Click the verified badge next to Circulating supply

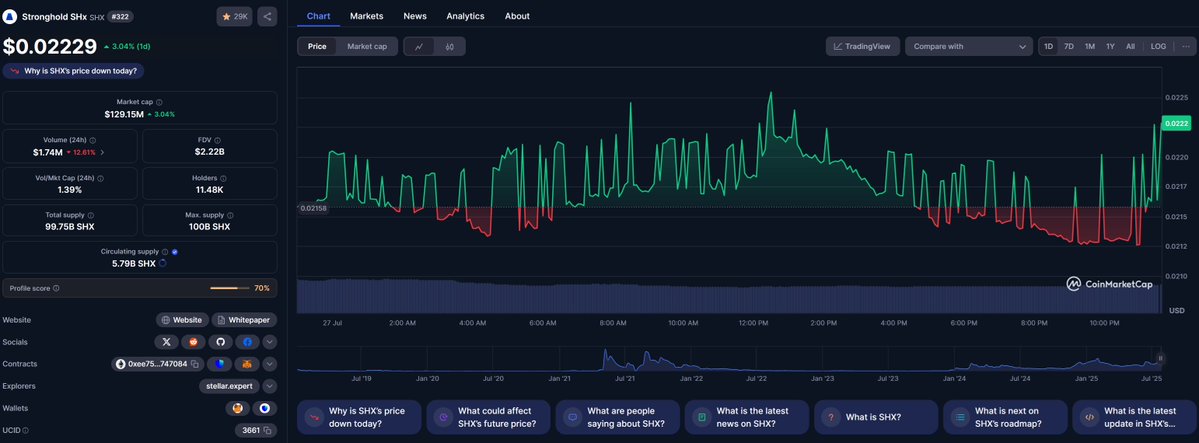tap(175, 251)
